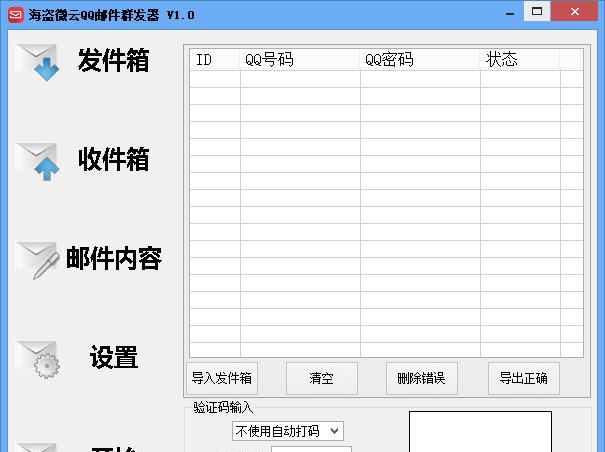Click the envelope download icon beside 发件箱

click(38, 62)
